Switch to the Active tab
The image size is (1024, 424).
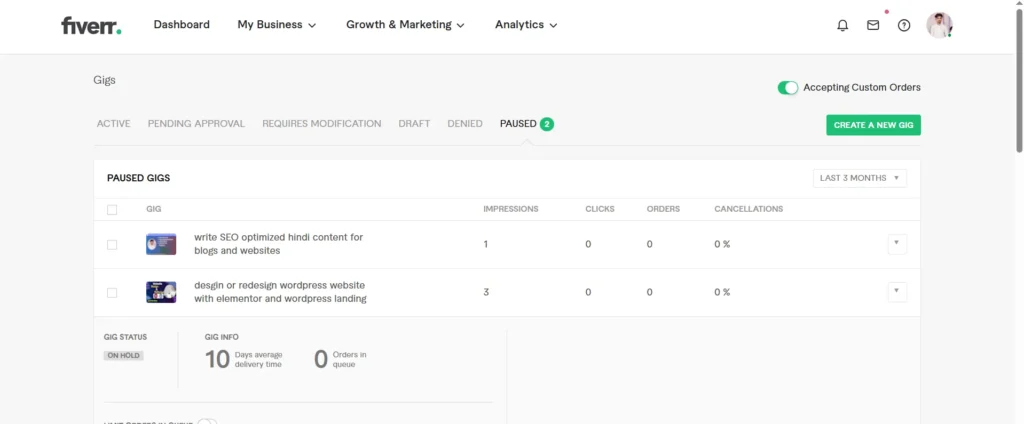[x=114, y=123]
